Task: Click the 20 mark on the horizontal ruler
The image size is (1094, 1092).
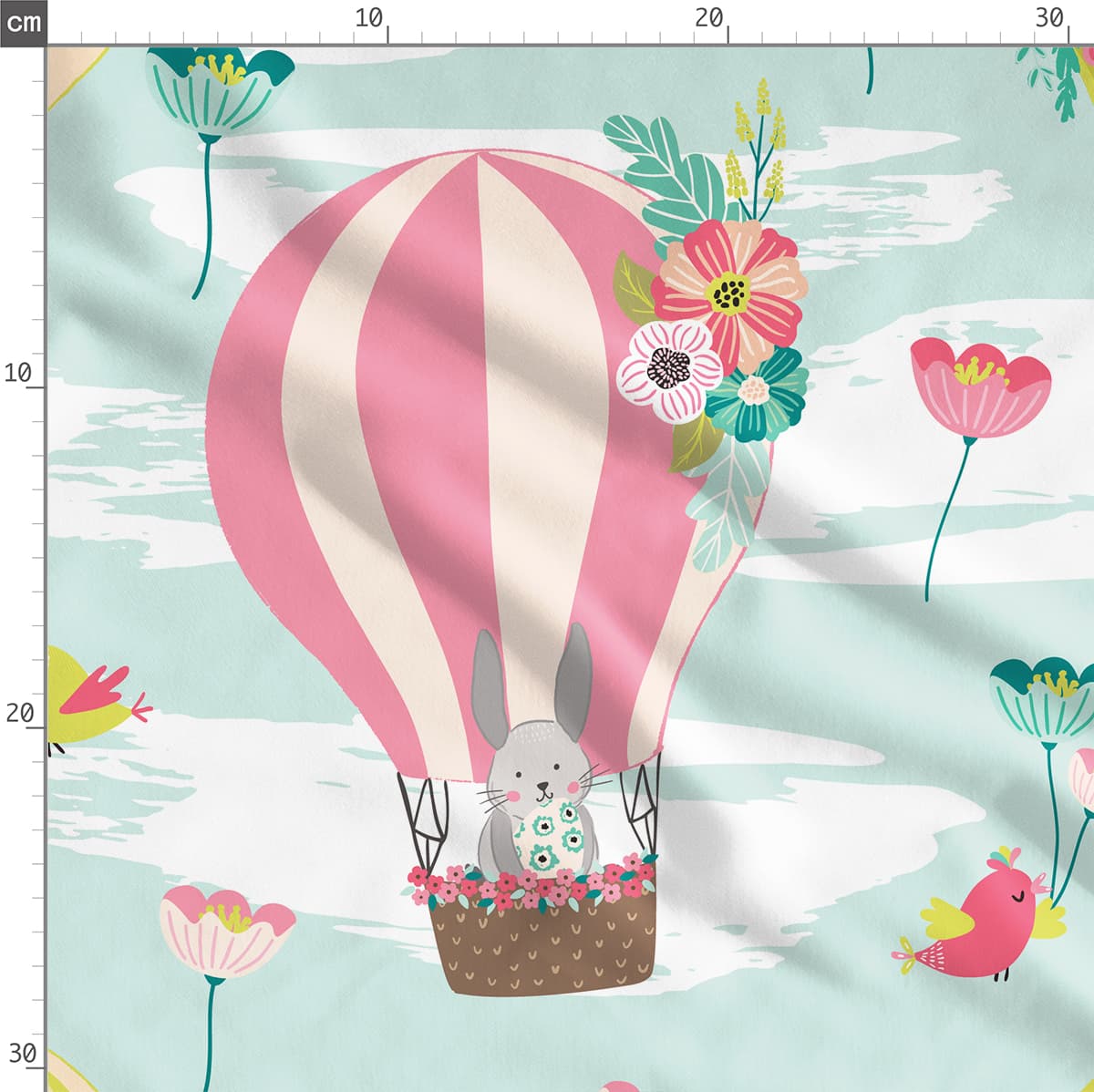Action: (708, 18)
